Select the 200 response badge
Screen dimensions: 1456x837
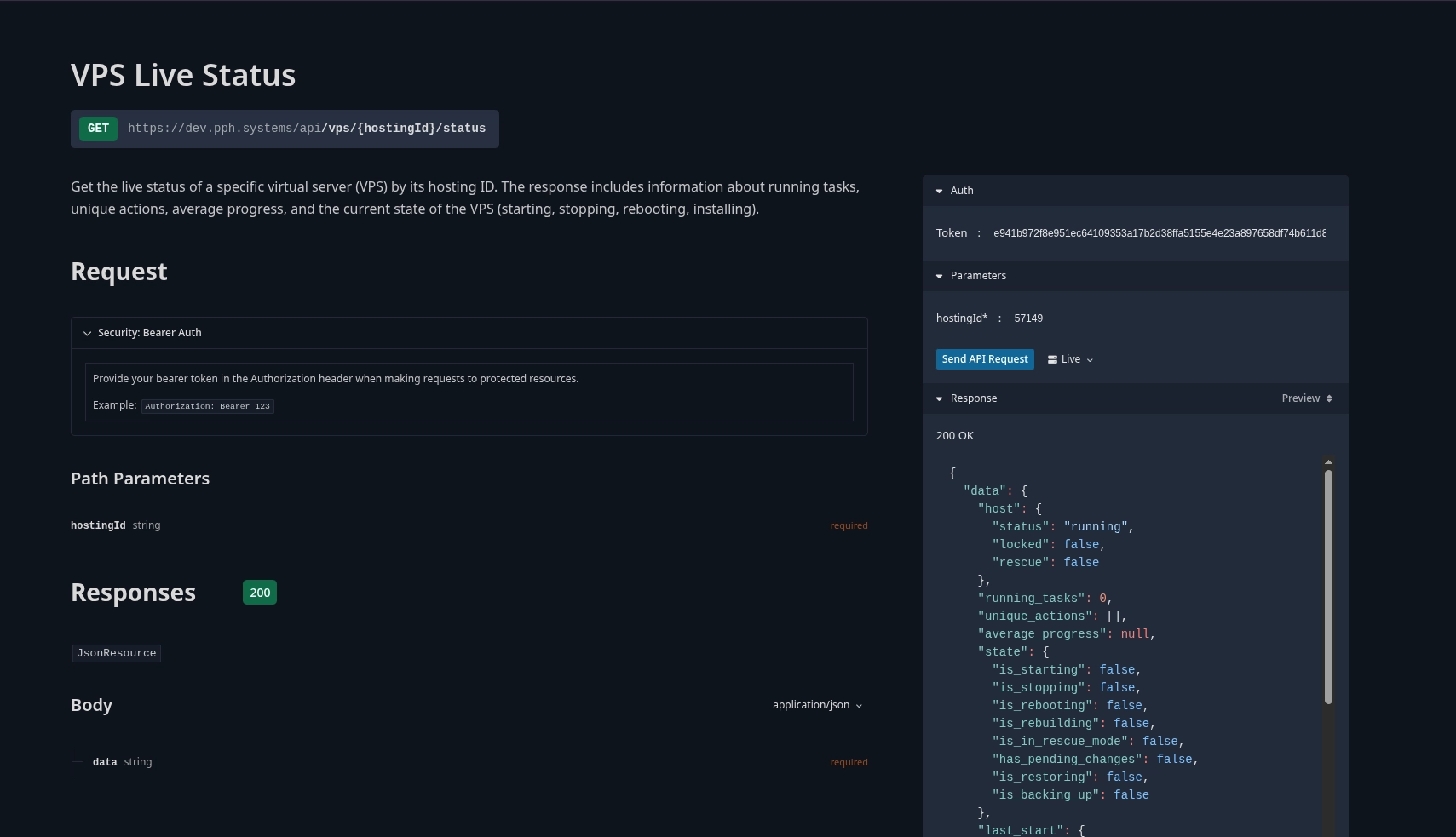coord(260,593)
